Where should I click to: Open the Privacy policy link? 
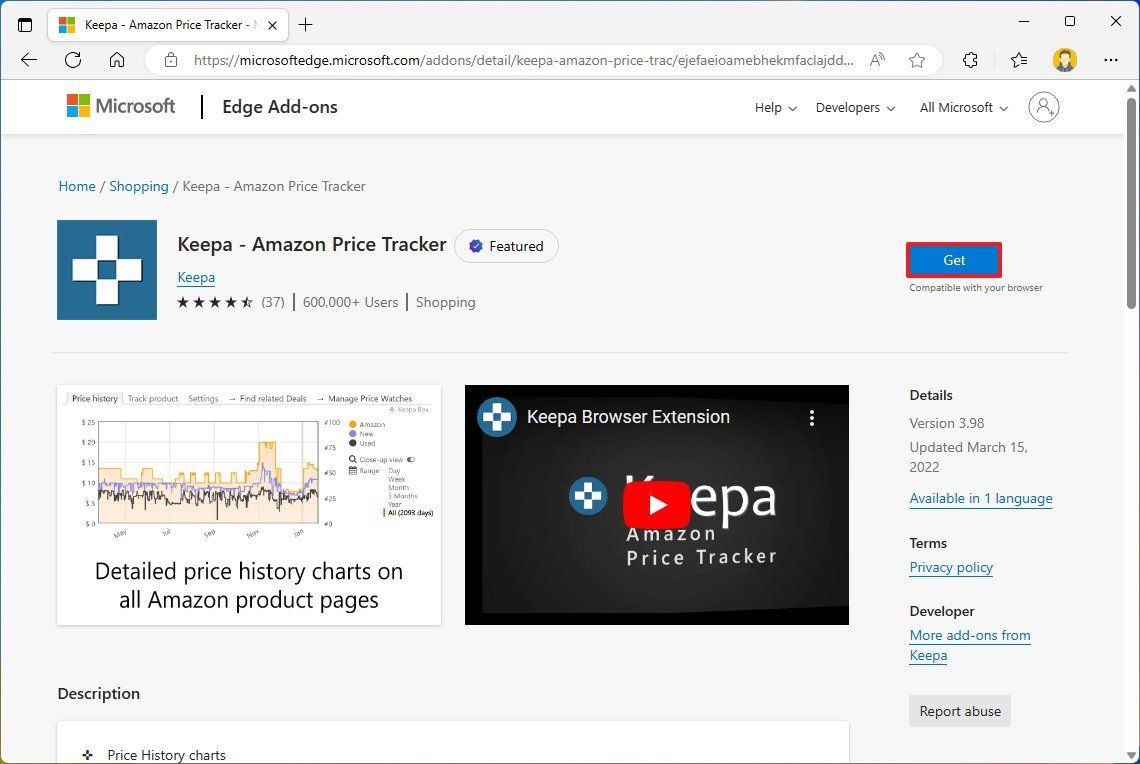pos(950,567)
